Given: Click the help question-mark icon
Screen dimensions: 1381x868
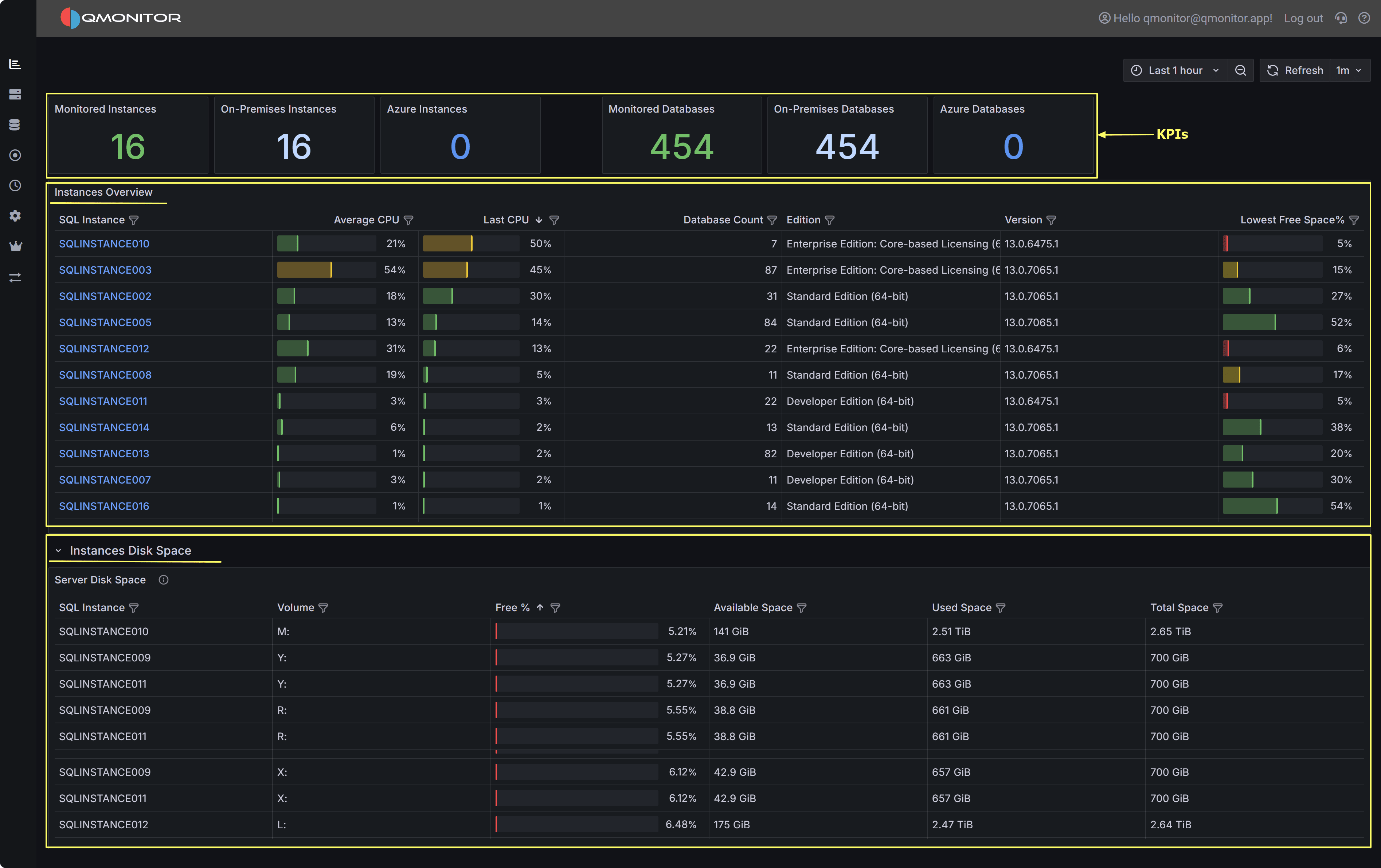Looking at the screenshot, I should point(1364,18).
